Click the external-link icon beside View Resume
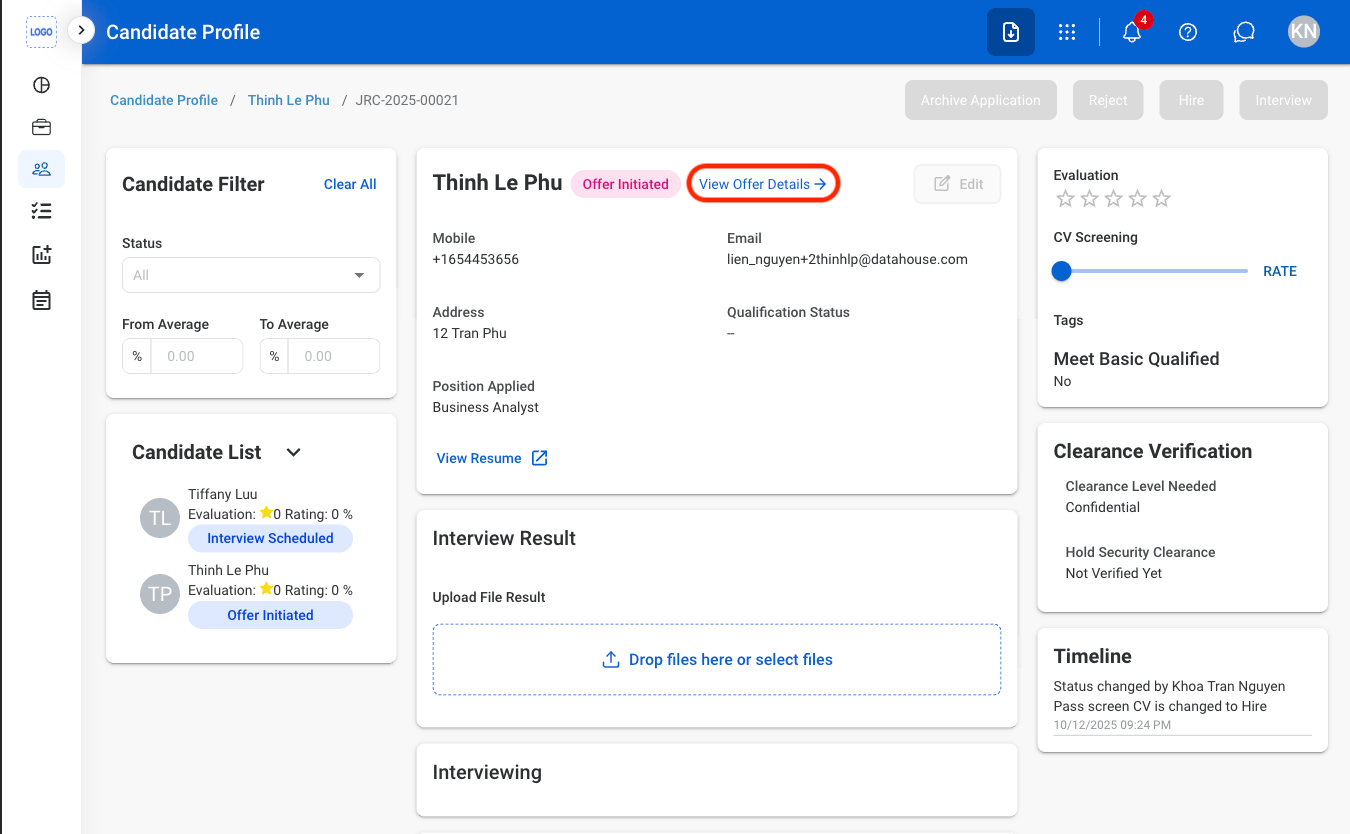 pos(539,458)
